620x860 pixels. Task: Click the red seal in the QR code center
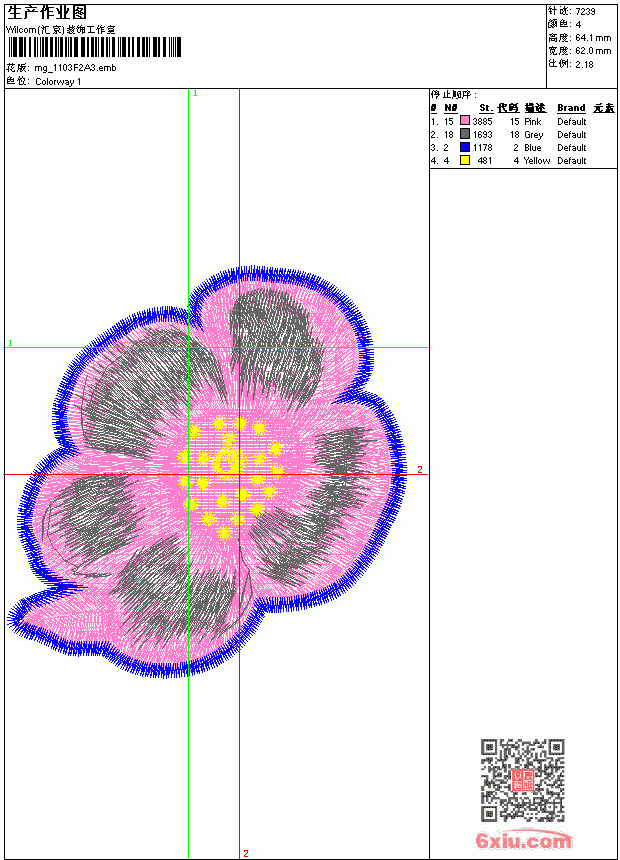click(x=523, y=780)
